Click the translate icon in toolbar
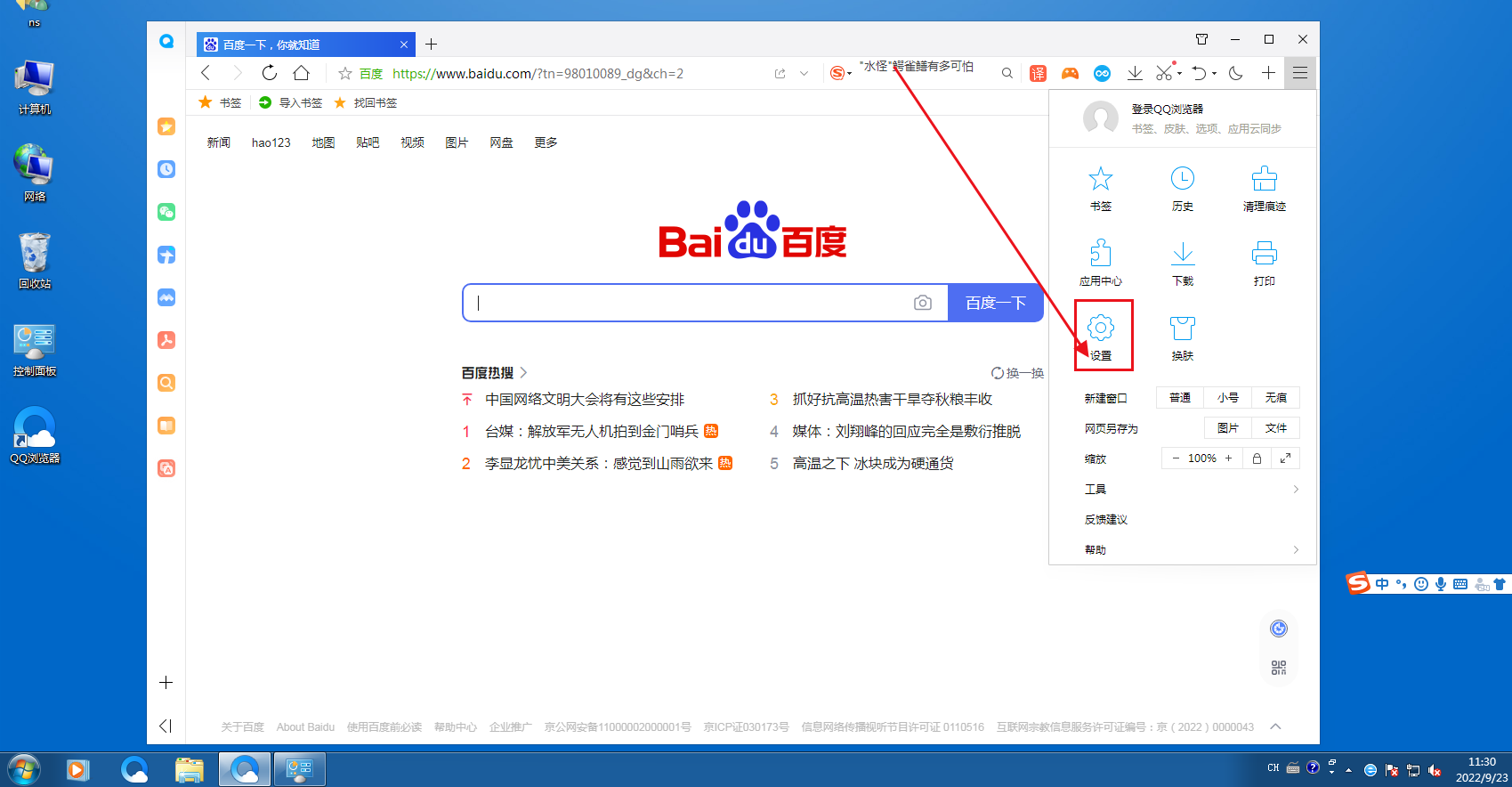The width and height of the screenshot is (1512, 787). pos(1038,73)
